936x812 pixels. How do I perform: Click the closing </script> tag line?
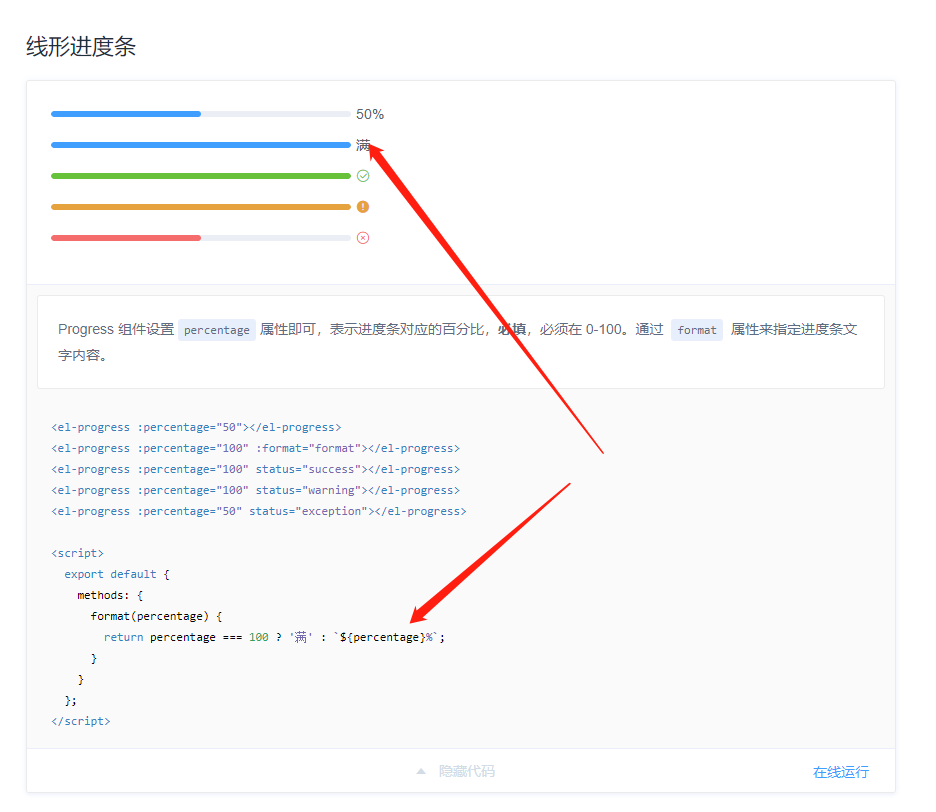point(81,721)
